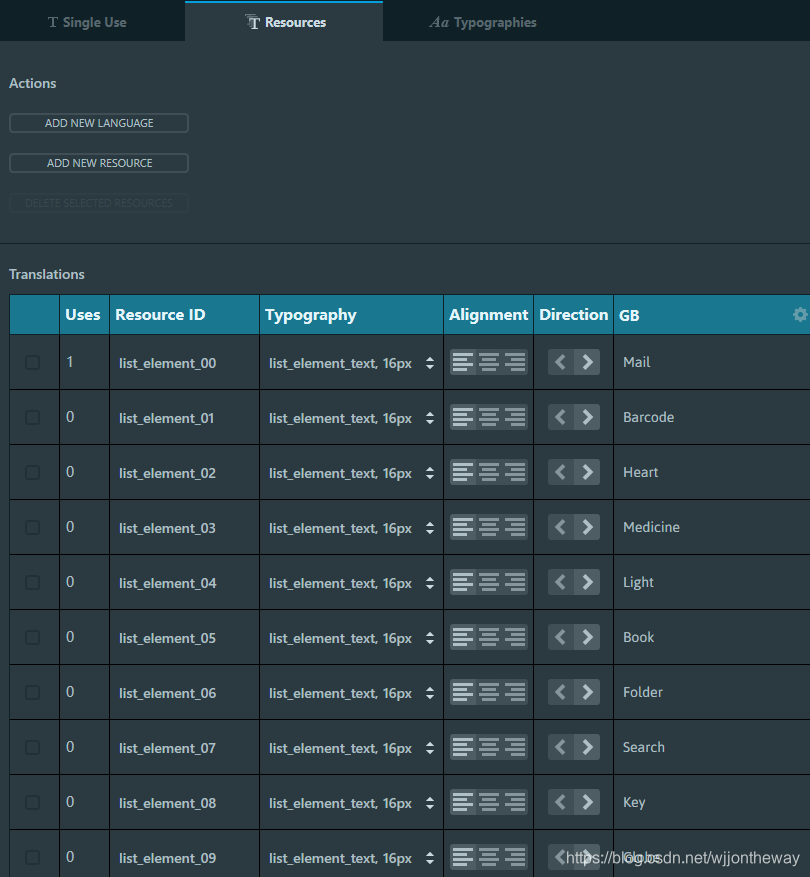Click the ADD NEW RESOURCE button

[x=99, y=163]
